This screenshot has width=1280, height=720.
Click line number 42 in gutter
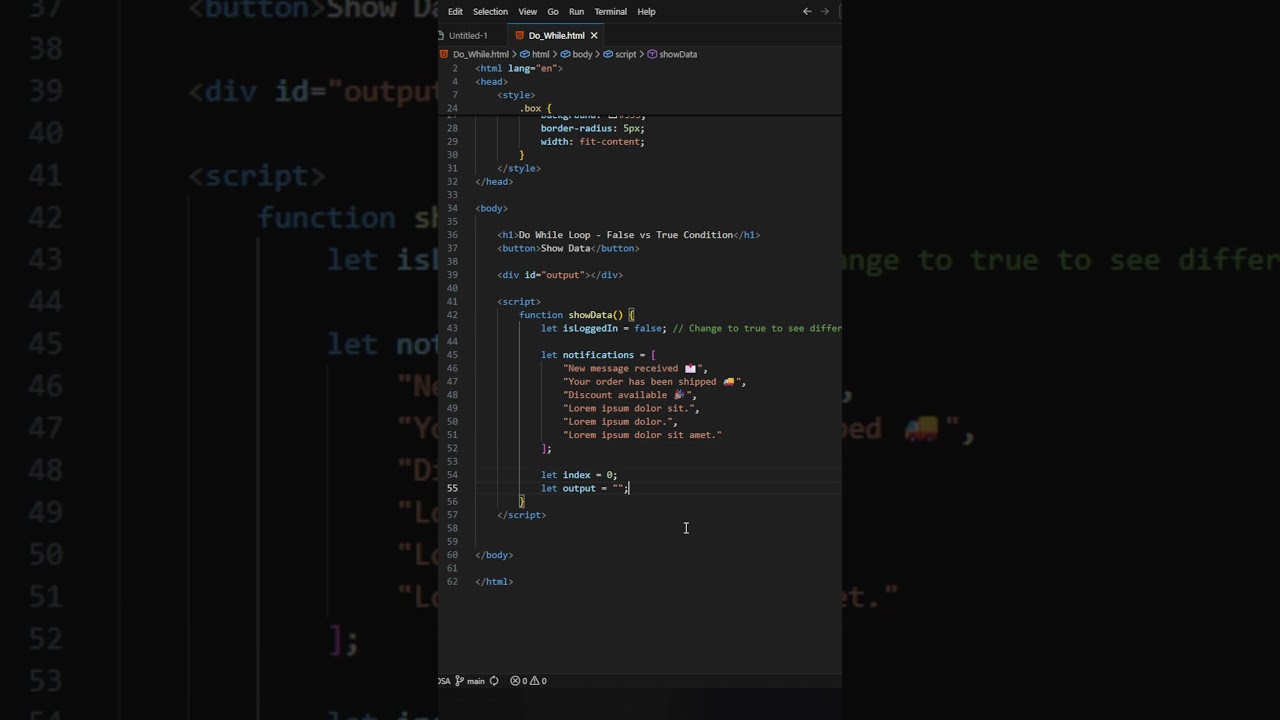[x=453, y=315]
